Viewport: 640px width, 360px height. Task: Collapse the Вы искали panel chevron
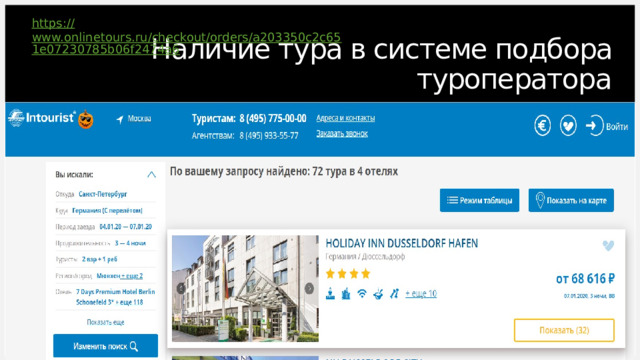click(x=151, y=175)
